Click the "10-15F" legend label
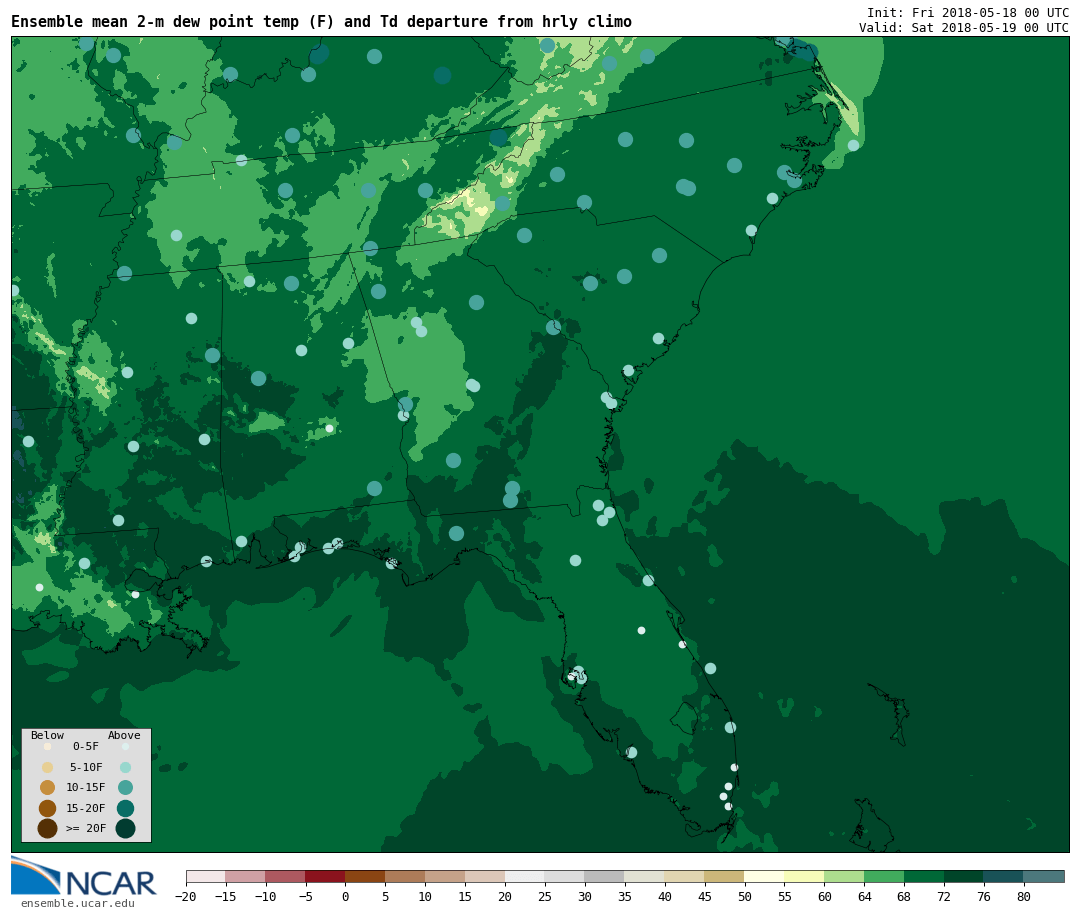Viewport: 1080px width, 915px height. click(86, 788)
